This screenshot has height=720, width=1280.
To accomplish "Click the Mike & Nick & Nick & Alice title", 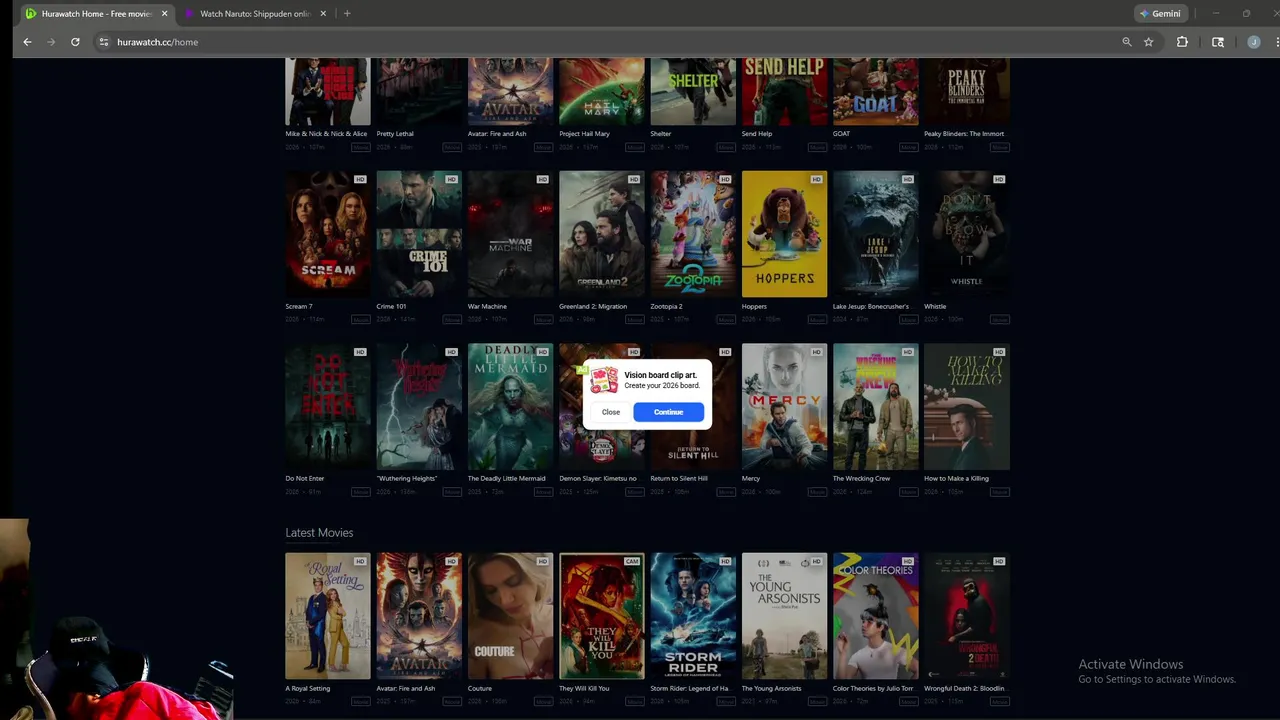I will click(326, 134).
